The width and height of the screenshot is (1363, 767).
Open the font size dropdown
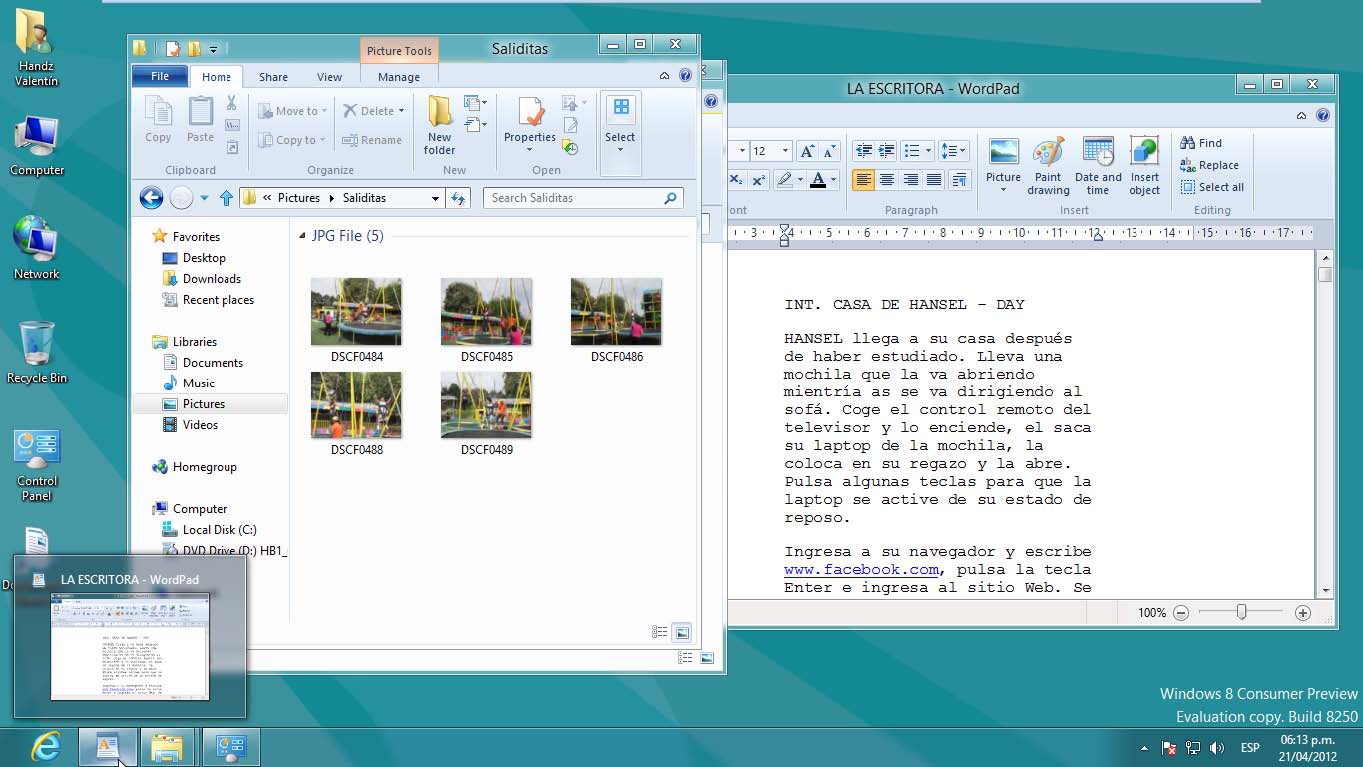(x=784, y=151)
